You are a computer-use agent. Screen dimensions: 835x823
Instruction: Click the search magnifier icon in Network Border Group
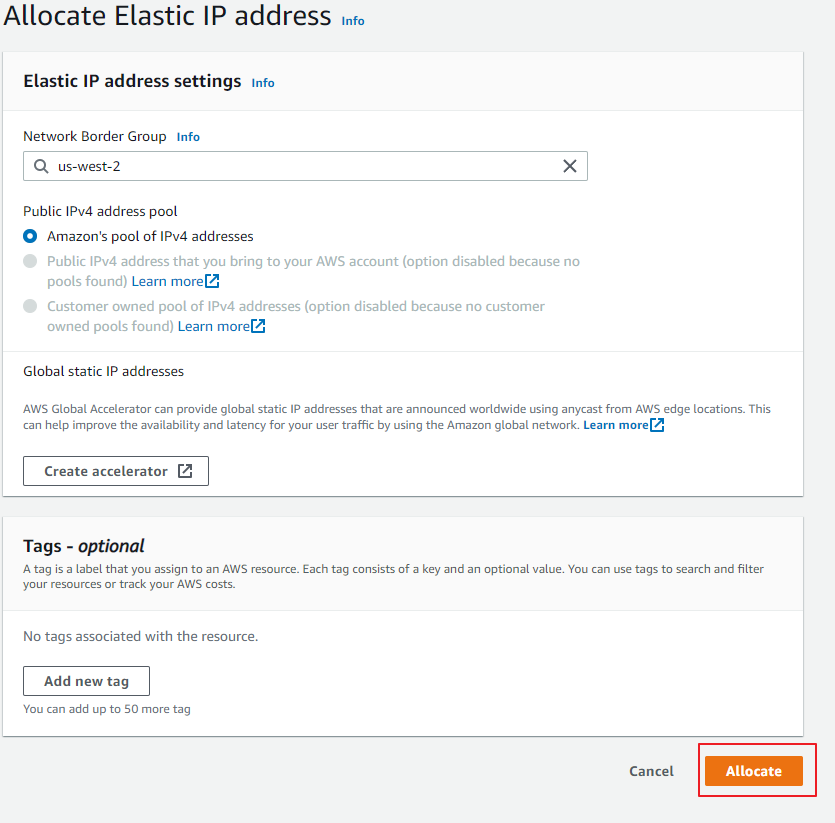pyautogui.click(x=41, y=167)
